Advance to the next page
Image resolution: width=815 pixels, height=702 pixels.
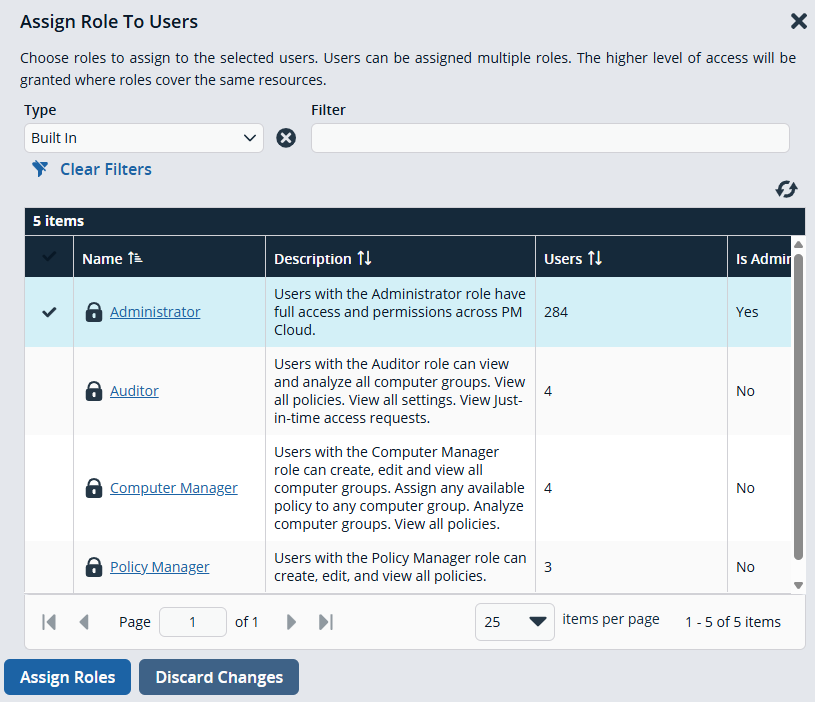click(x=291, y=621)
